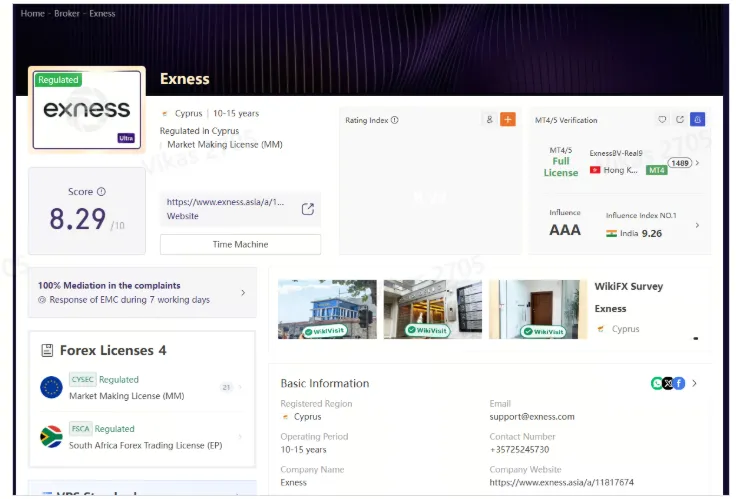Click the Hong Kong flag icon
The image size is (736, 499).
coord(595,170)
